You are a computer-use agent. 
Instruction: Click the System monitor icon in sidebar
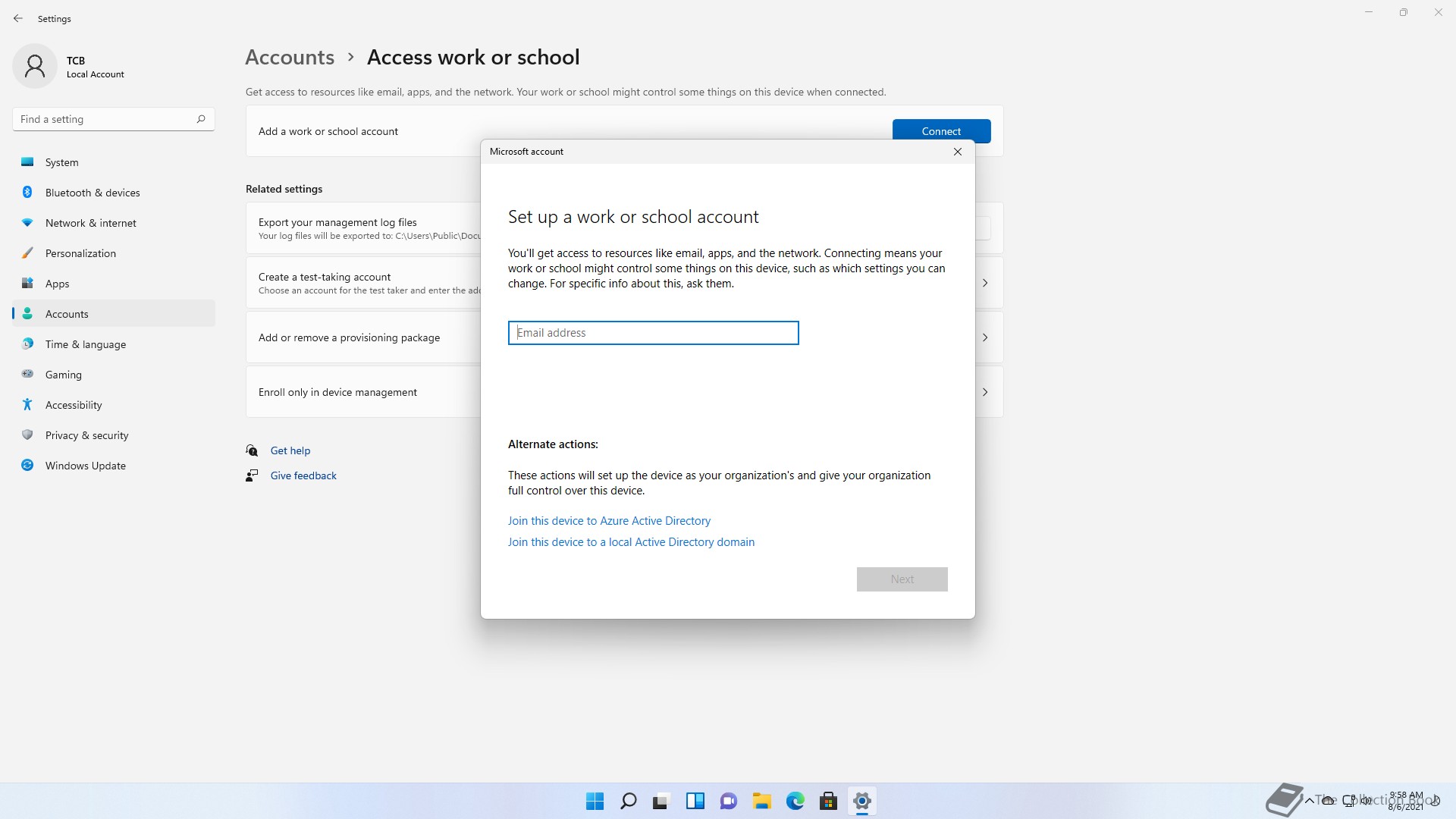point(27,162)
